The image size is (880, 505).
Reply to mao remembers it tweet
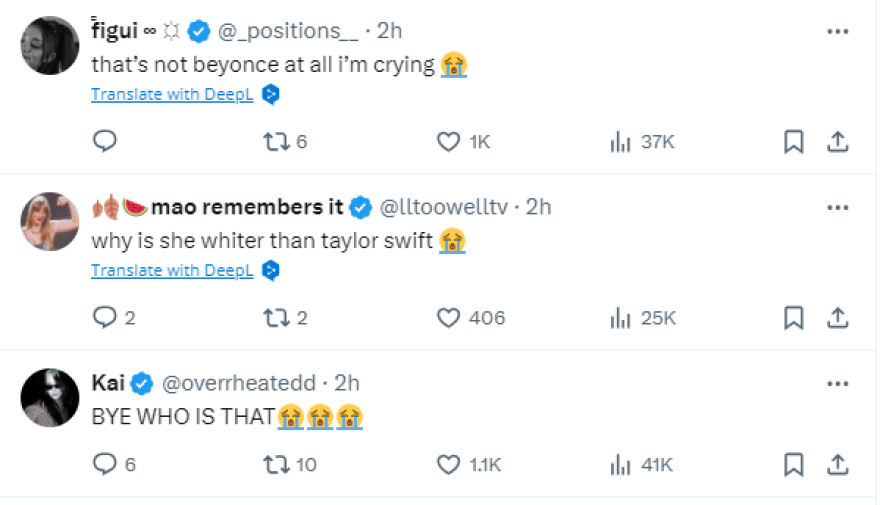[105, 318]
